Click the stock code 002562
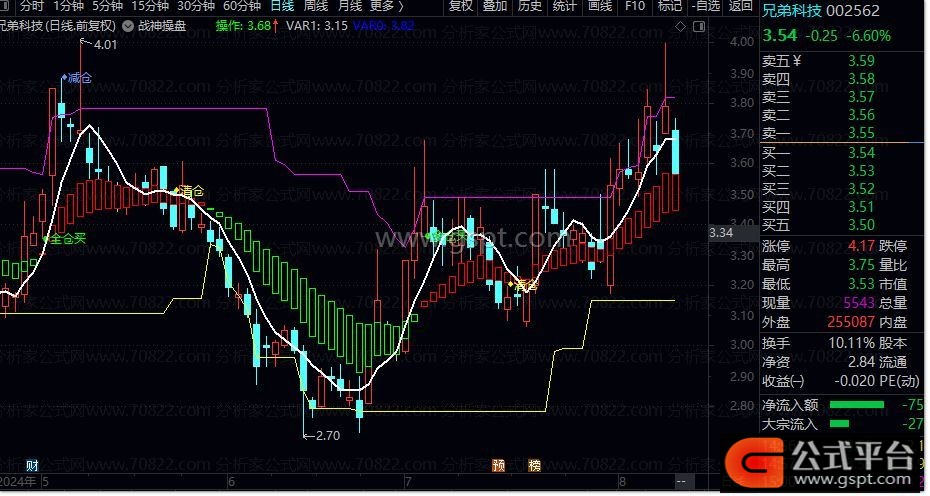 (853, 10)
